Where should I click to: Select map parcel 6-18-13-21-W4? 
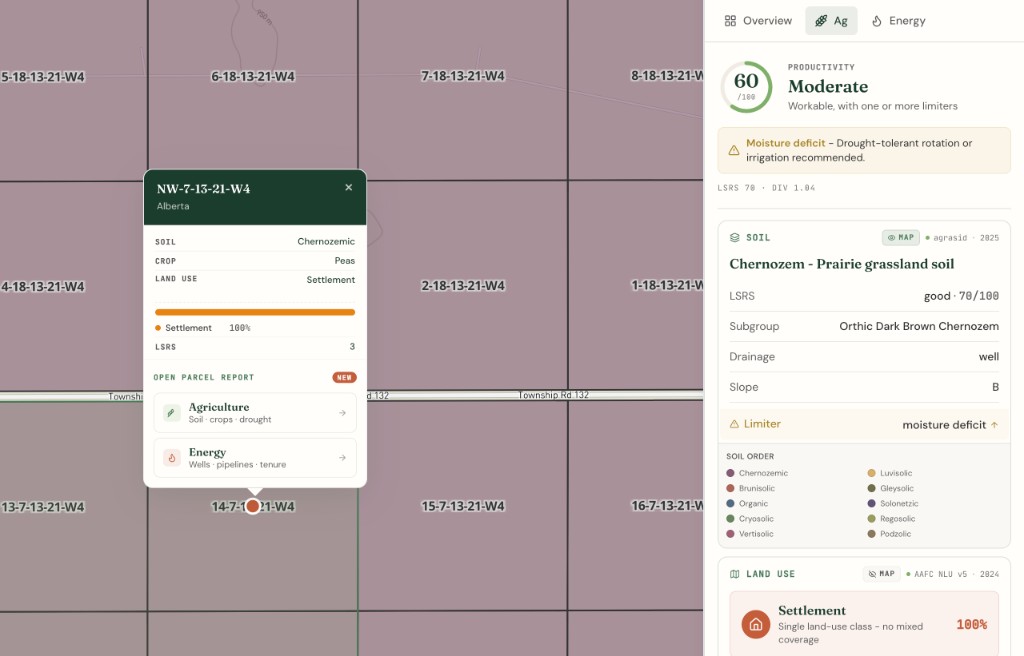point(253,76)
